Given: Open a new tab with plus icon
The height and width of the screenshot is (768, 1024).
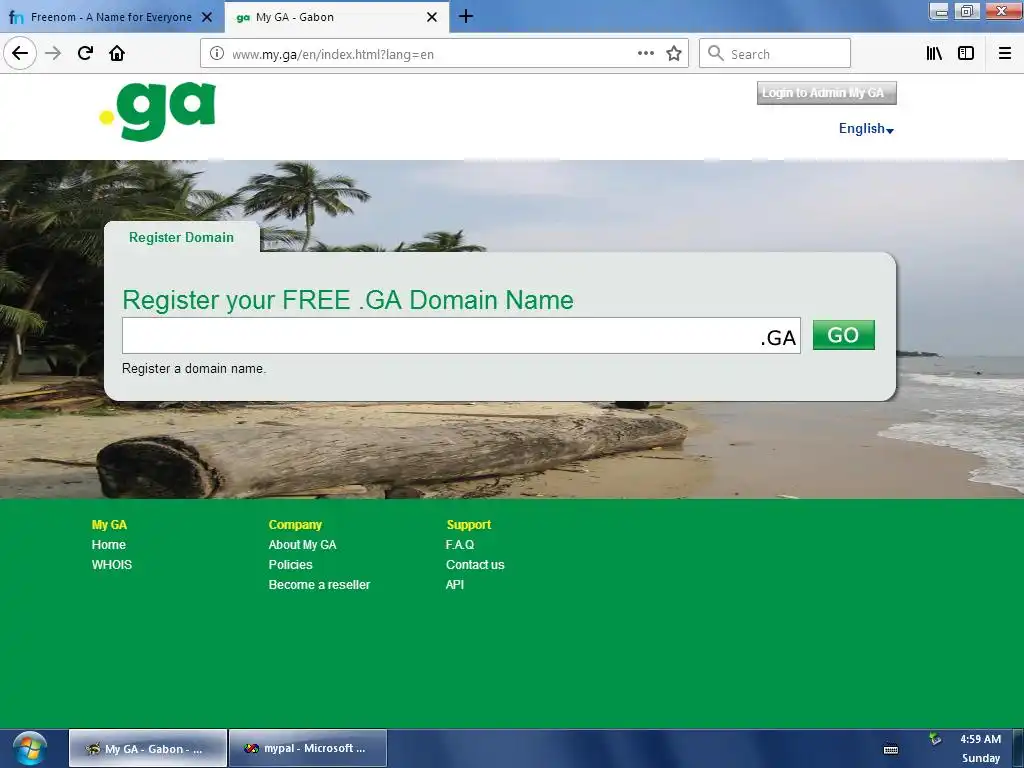Looking at the screenshot, I should 466,16.
